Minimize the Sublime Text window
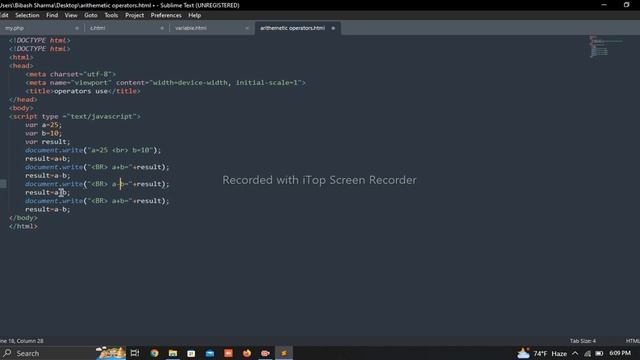 pyautogui.click(x=604, y=5)
